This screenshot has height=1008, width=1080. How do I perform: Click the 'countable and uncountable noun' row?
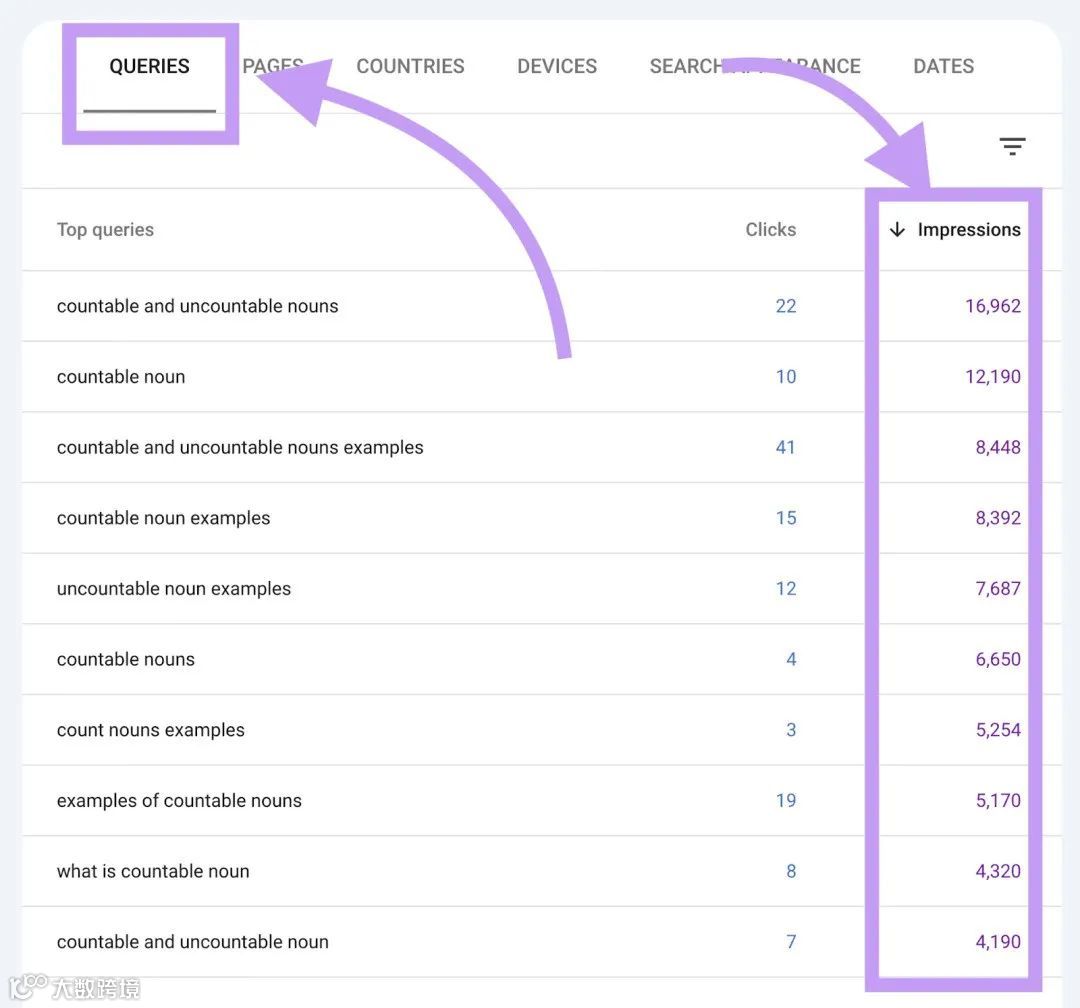coord(193,942)
